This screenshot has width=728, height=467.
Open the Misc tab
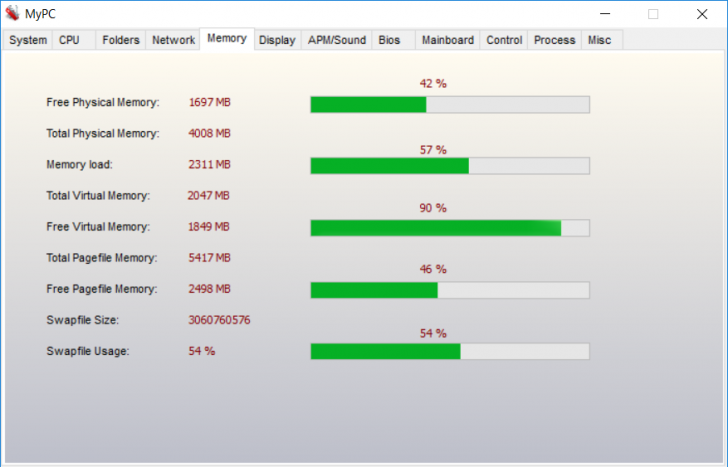coord(602,40)
